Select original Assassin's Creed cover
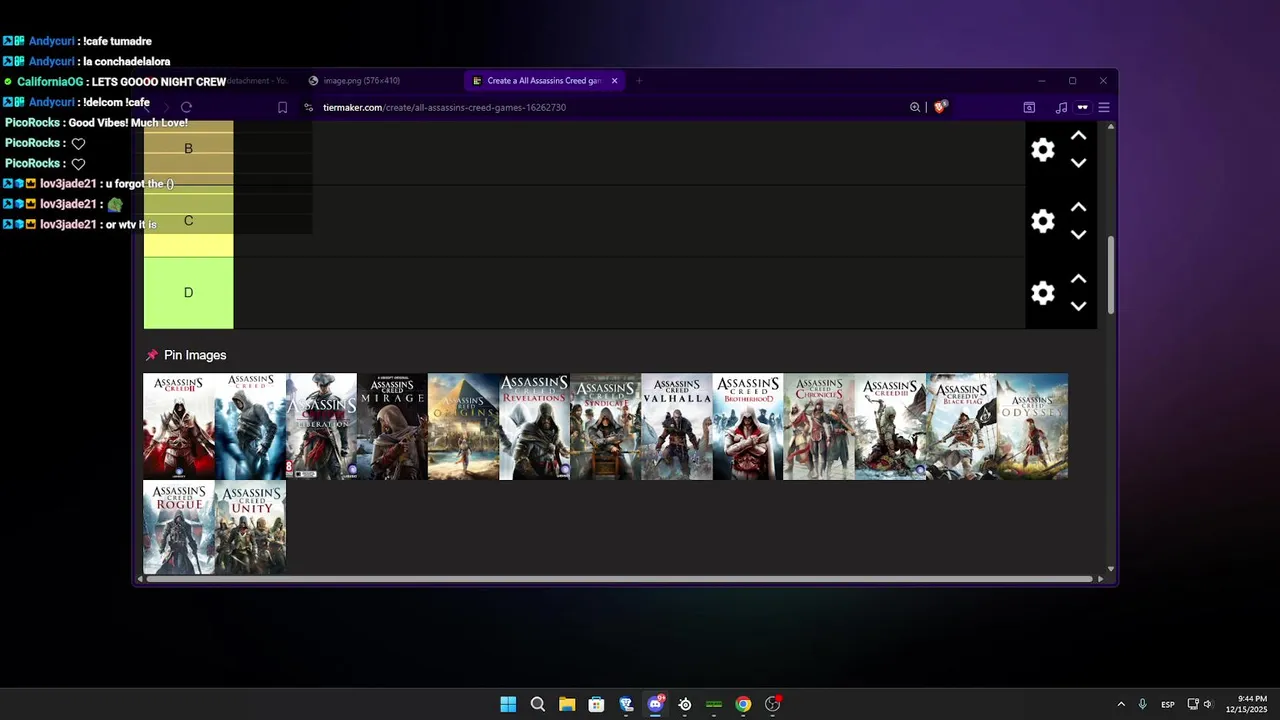The height and width of the screenshot is (720, 1280). click(x=250, y=426)
